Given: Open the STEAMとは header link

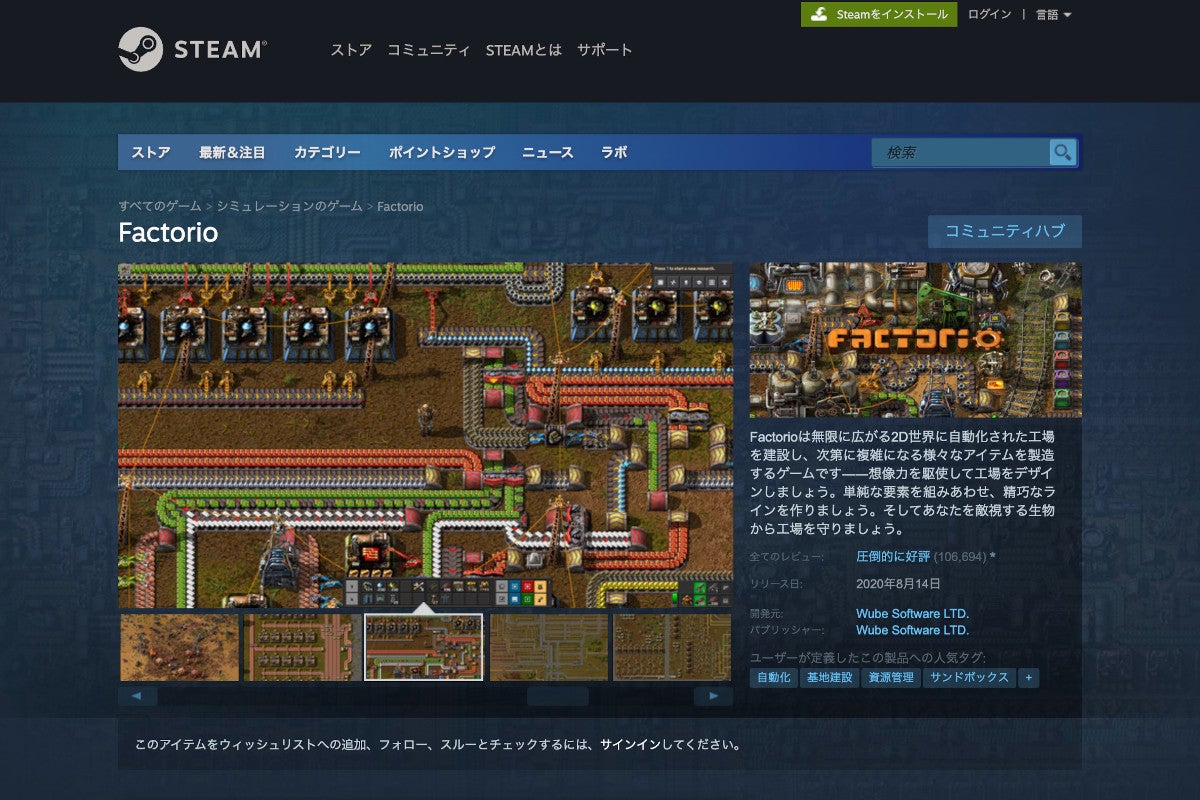Looking at the screenshot, I should pos(524,50).
